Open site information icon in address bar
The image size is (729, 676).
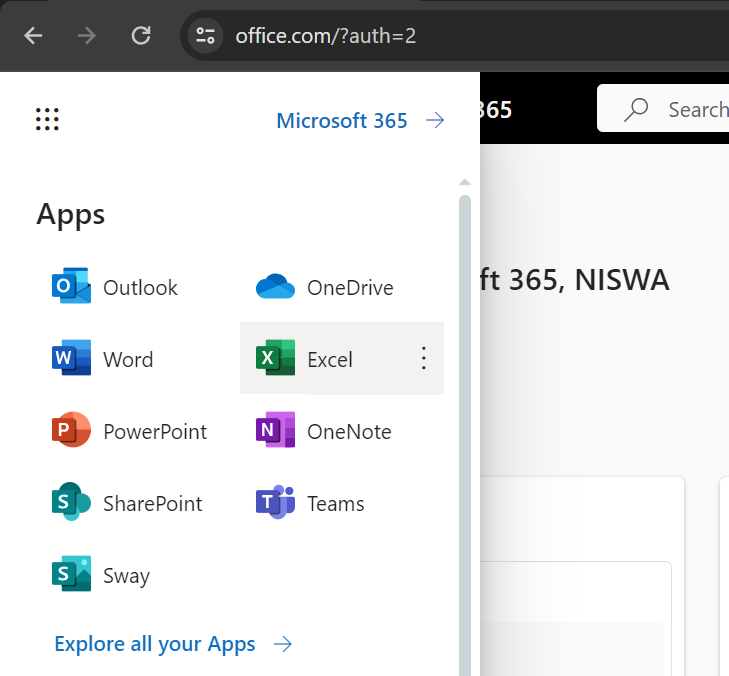tap(205, 35)
